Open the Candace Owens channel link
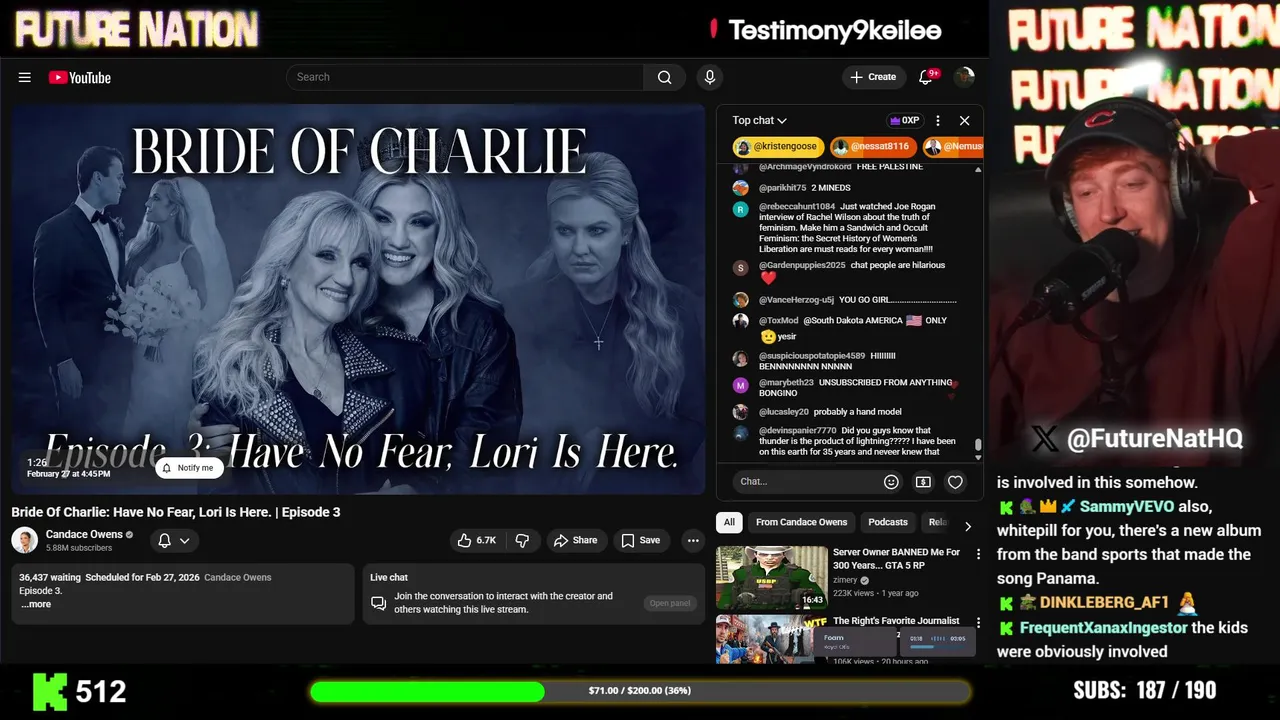Viewport: 1280px width, 720px height. [84, 534]
